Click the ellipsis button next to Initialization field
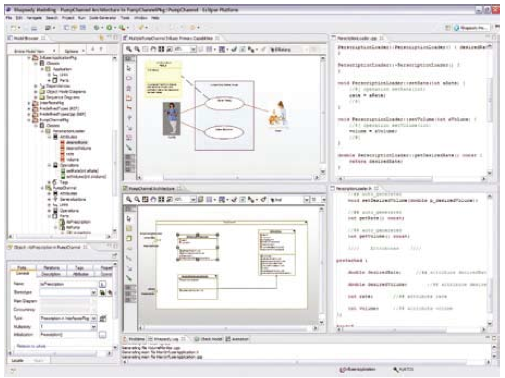 103,334
